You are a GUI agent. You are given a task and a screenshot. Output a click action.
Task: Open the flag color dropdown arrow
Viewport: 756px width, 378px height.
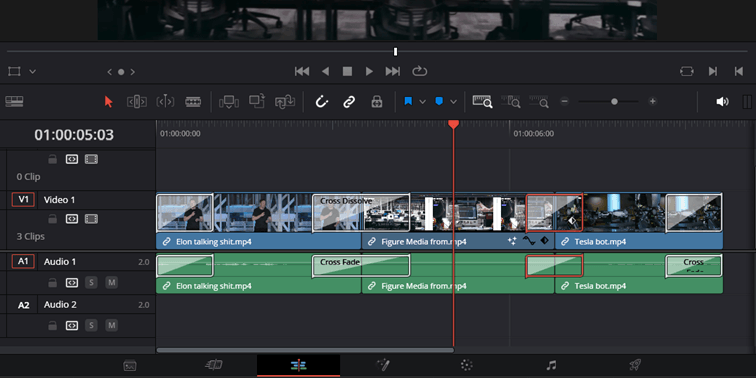422,102
